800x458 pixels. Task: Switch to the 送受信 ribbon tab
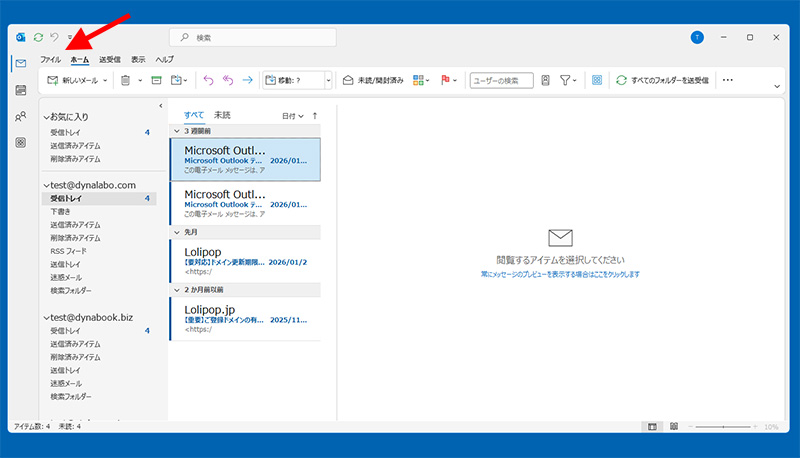tap(110, 60)
